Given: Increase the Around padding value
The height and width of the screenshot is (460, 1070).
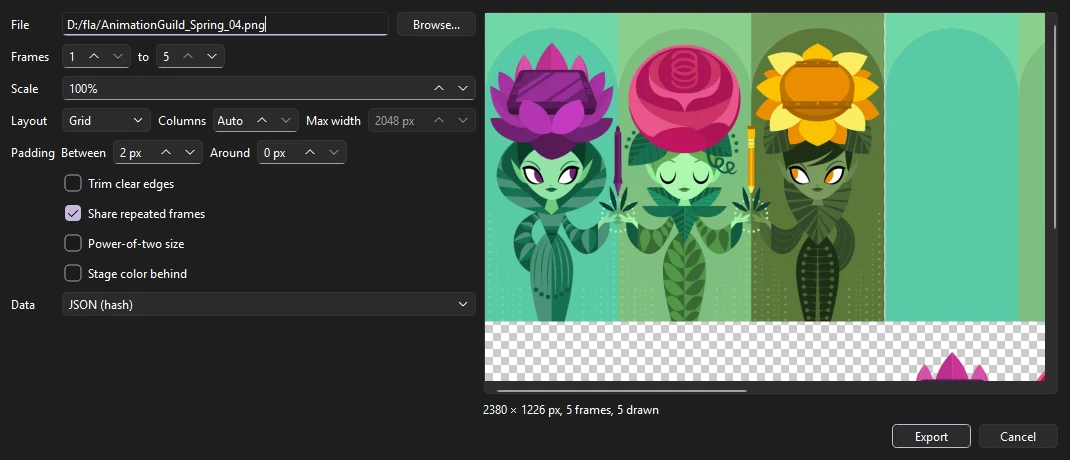Looking at the screenshot, I should [310, 153].
